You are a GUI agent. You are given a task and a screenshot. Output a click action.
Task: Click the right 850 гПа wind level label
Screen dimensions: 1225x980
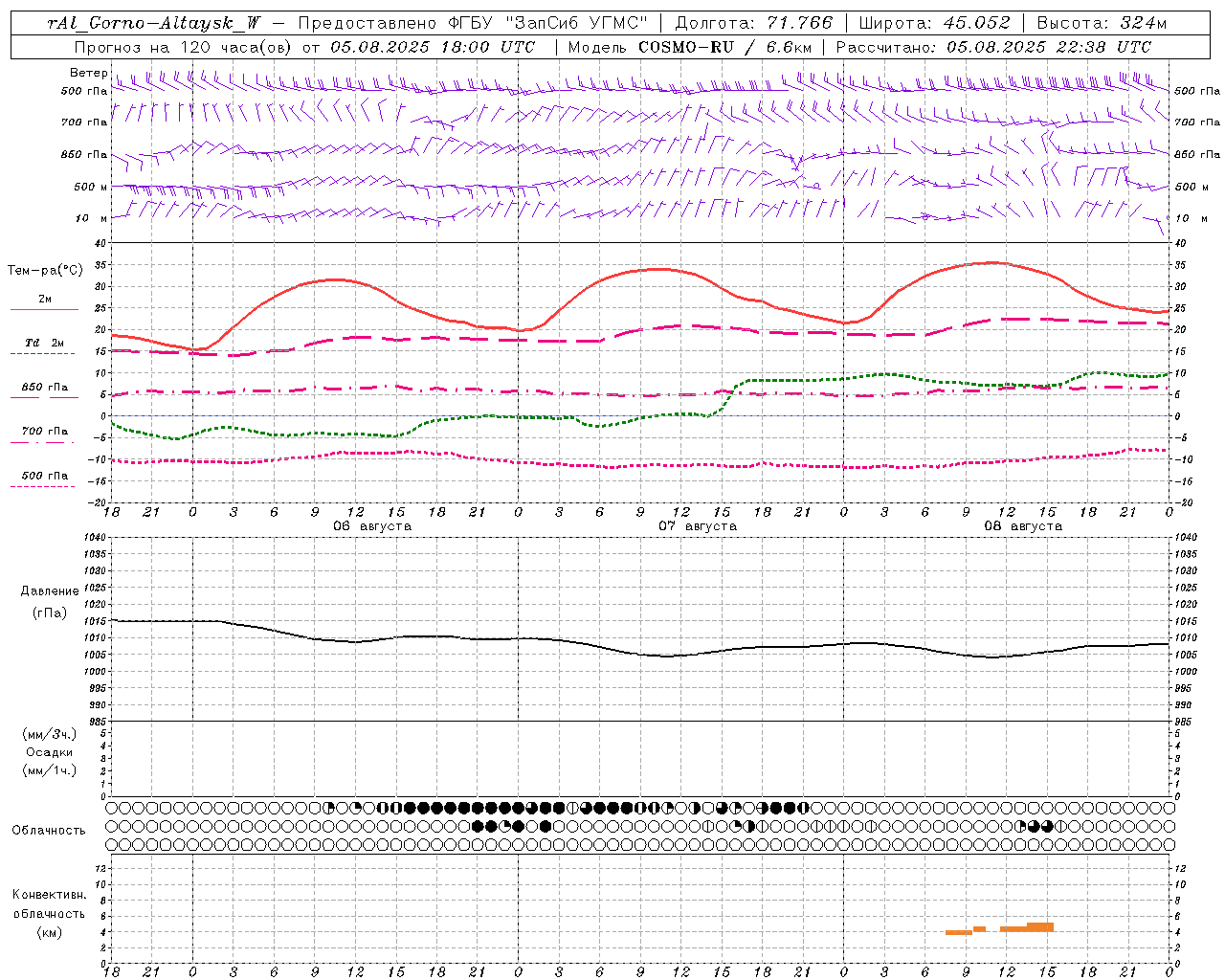(x=1197, y=154)
